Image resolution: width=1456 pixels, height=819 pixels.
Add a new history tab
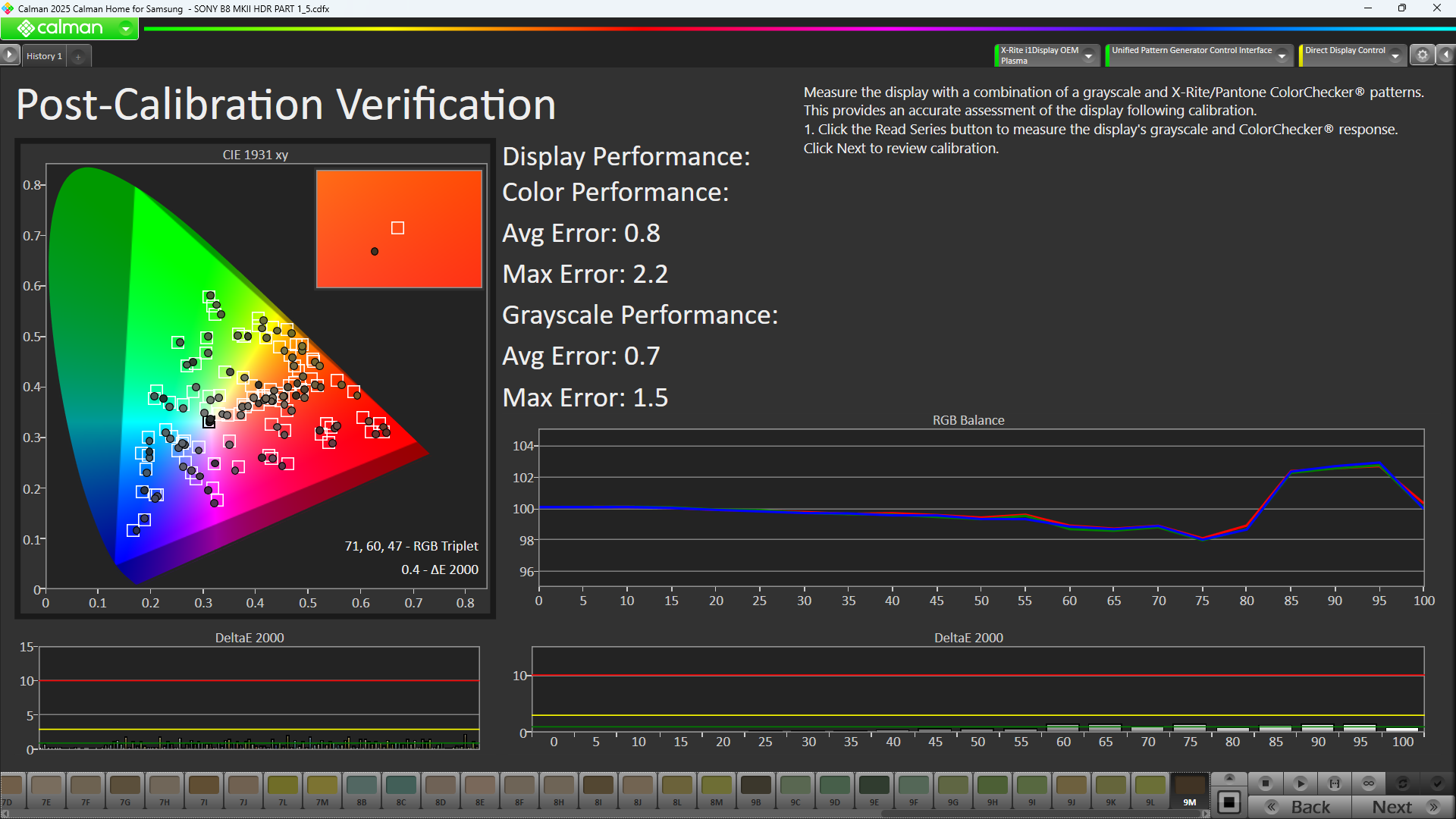point(78,56)
